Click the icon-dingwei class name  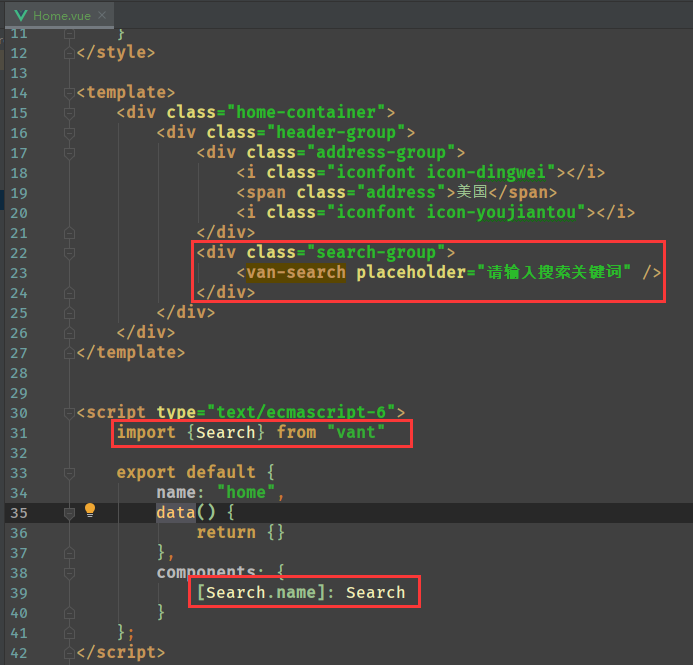486,172
